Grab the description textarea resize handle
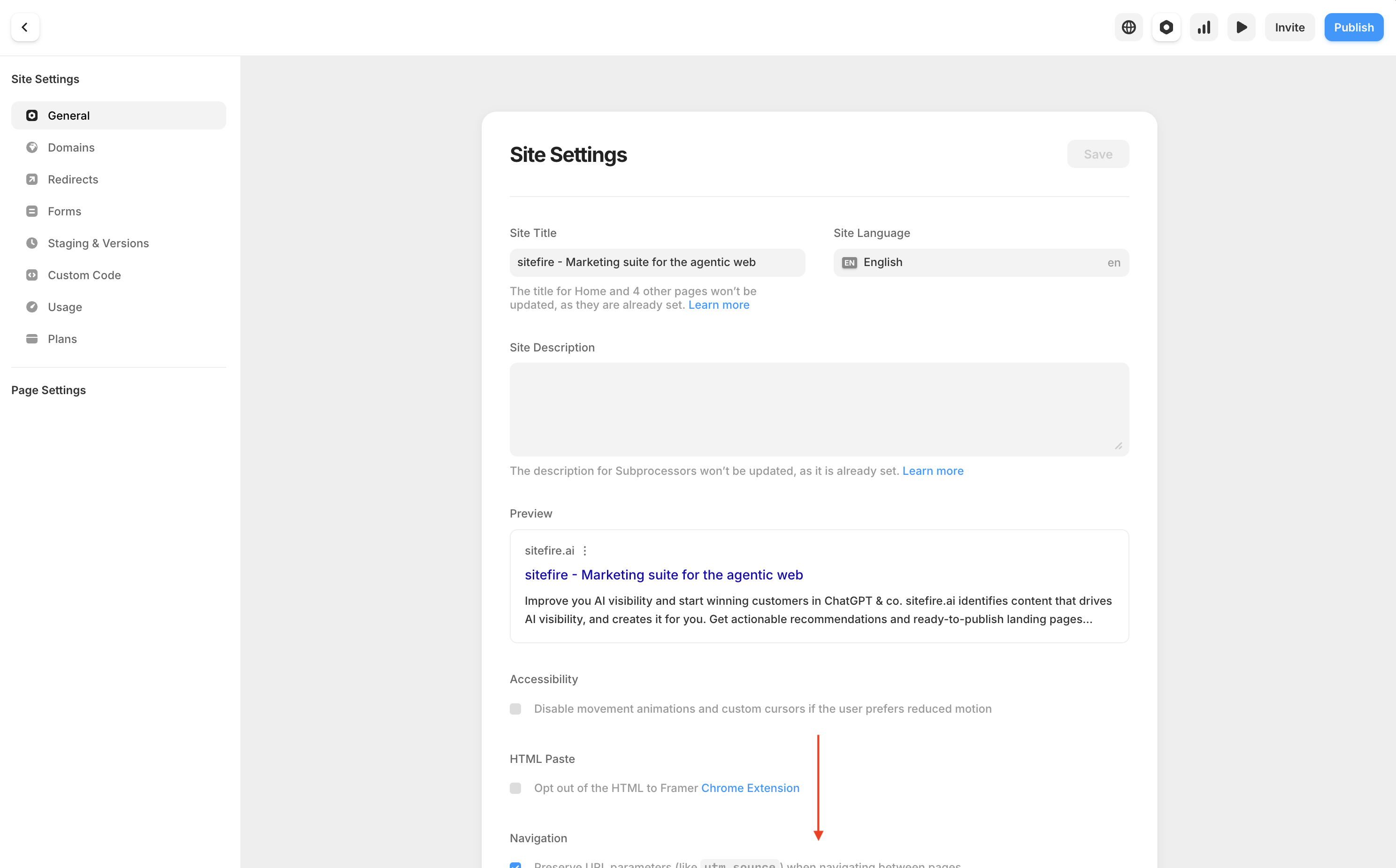Screen dimensions: 1396x868 coord(1118,446)
